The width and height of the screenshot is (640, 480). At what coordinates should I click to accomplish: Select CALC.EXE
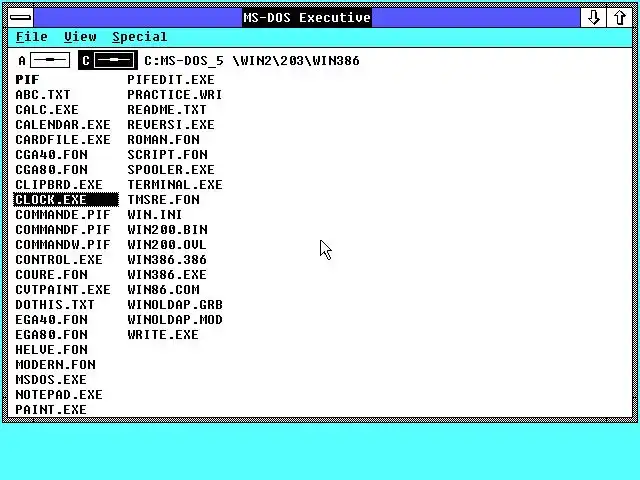pos(47,110)
